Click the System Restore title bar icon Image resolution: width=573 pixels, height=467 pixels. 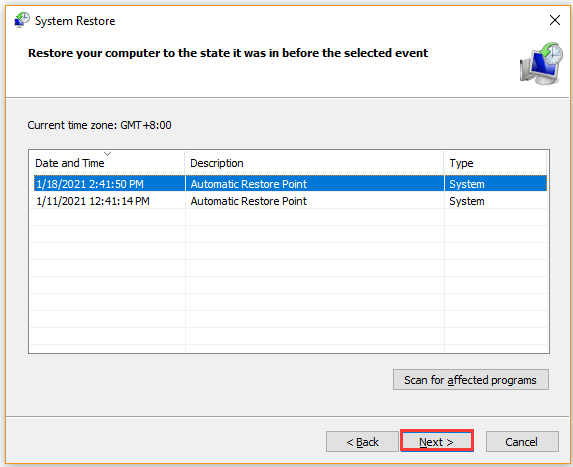pyautogui.click(x=22, y=20)
